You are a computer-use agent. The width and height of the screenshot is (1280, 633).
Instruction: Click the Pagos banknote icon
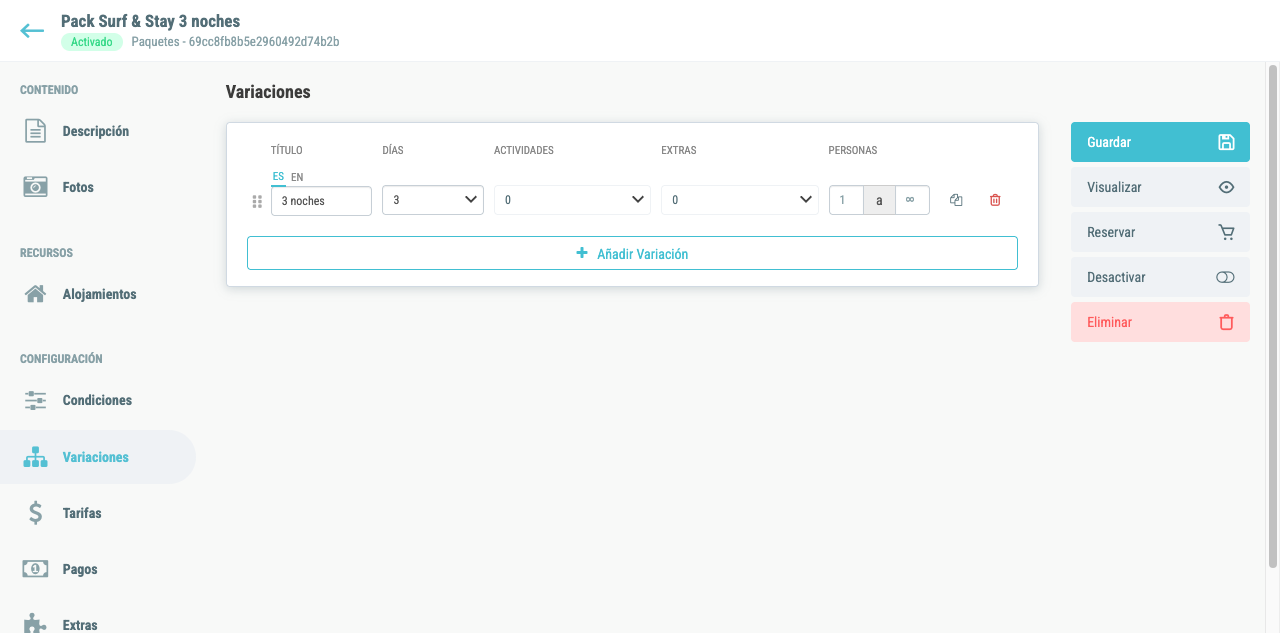pos(35,569)
